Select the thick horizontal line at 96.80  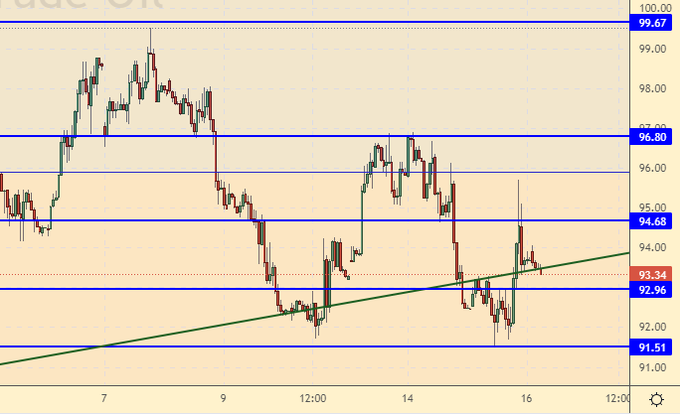tap(300, 136)
